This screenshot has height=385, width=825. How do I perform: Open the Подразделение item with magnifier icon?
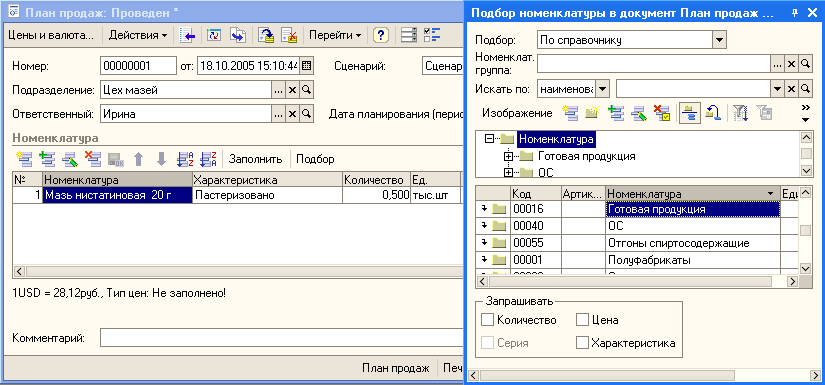tap(307, 90)
